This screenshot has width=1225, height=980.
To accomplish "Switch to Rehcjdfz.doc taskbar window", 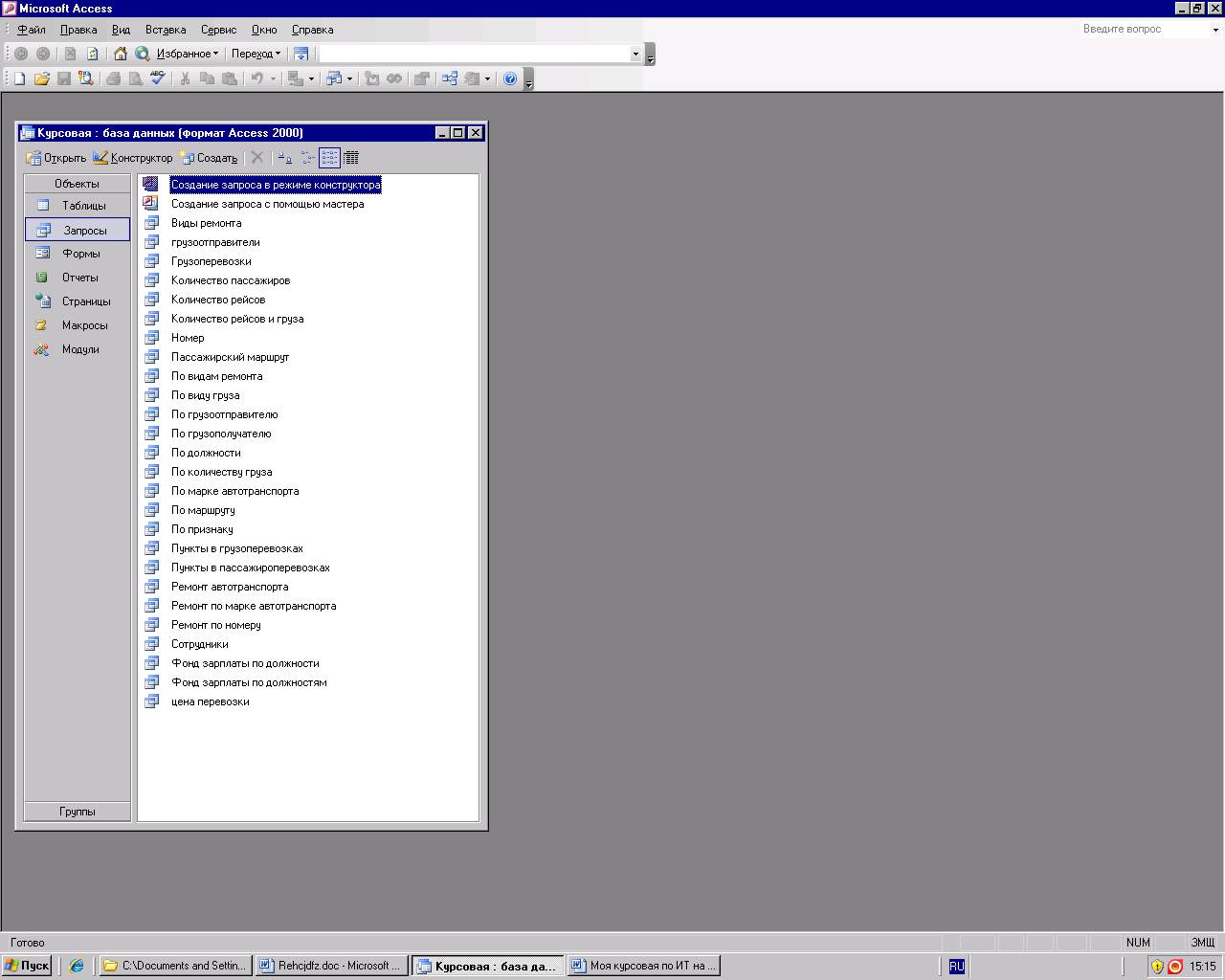I will pyautogui.click(x=332, y=966).
